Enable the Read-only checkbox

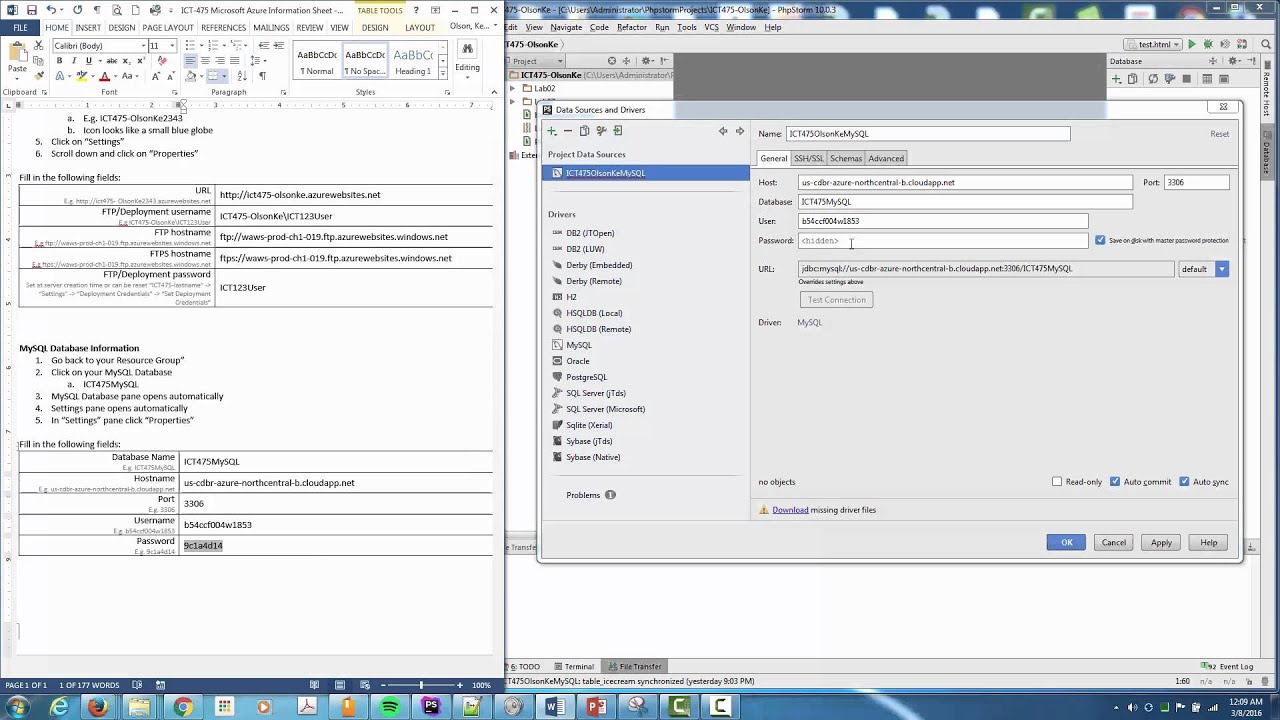(1057, 482)
